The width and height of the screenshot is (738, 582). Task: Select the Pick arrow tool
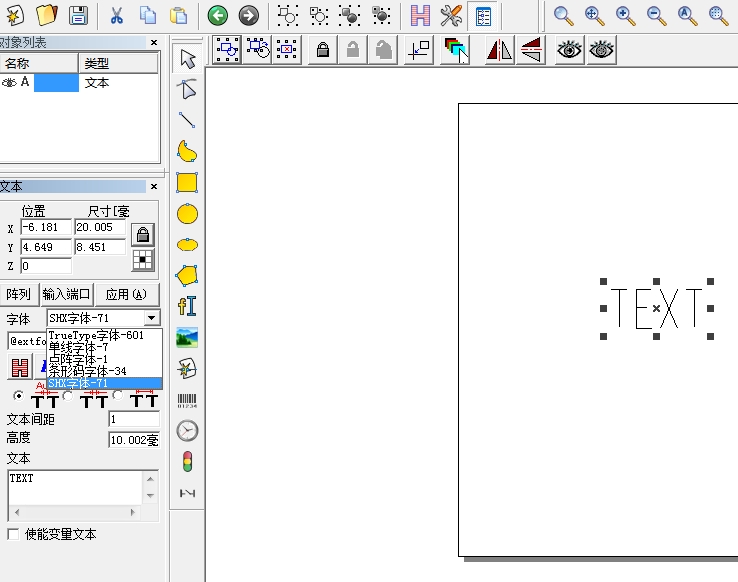[187, 59]
